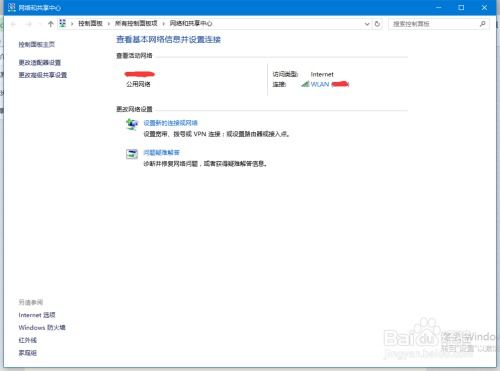Select 所有控制面板项 breadcrumb item
This screenshot has height=371, width=500.
tap(136, 23)
